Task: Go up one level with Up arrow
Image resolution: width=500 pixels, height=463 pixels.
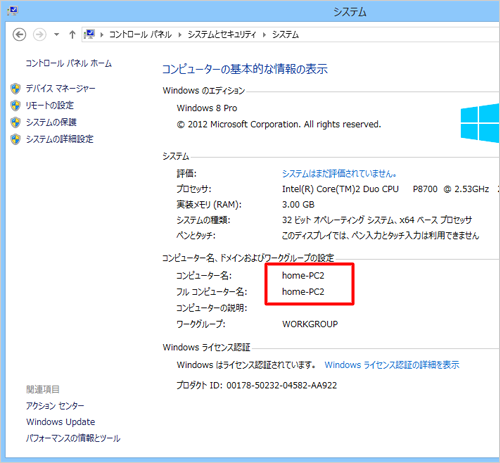Action: [x=72, y=34]
